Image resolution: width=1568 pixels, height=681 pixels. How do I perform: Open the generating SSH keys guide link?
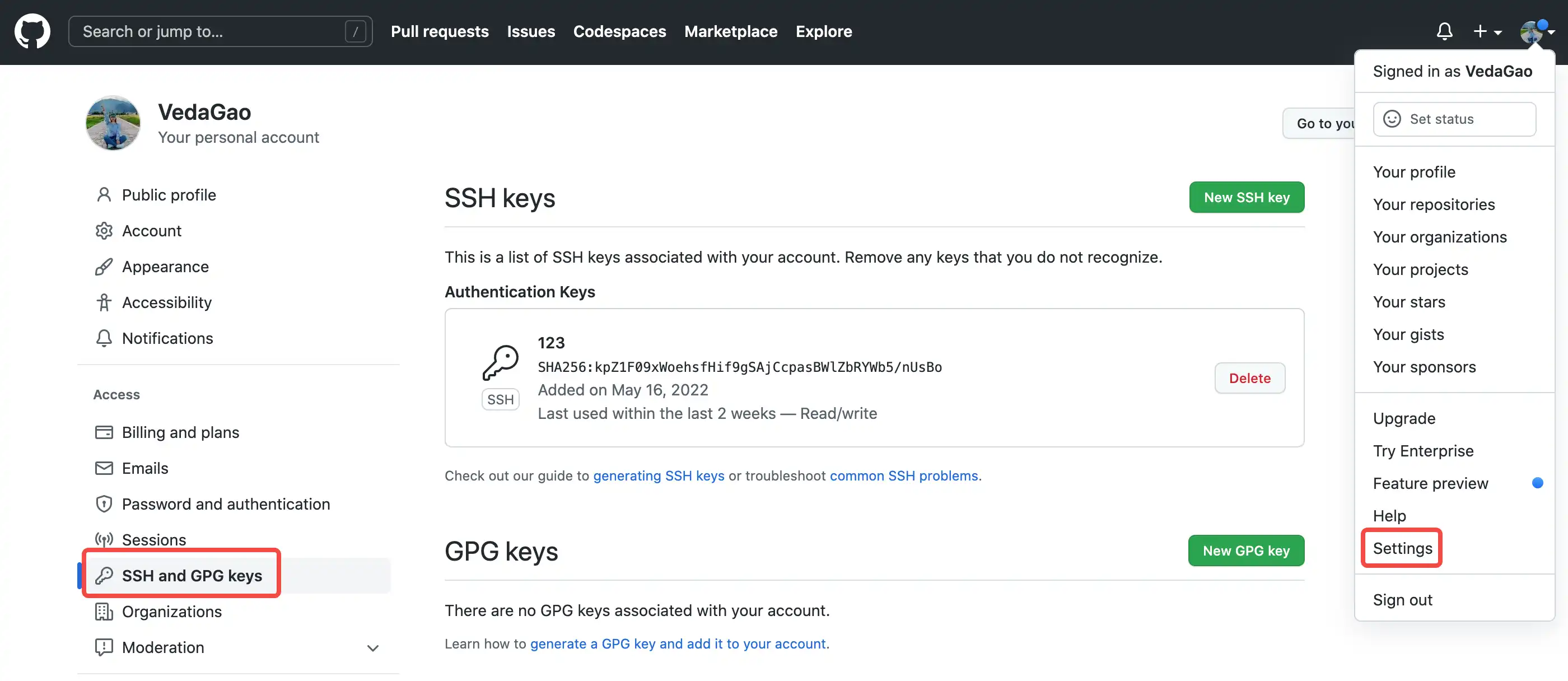(659, 475)
